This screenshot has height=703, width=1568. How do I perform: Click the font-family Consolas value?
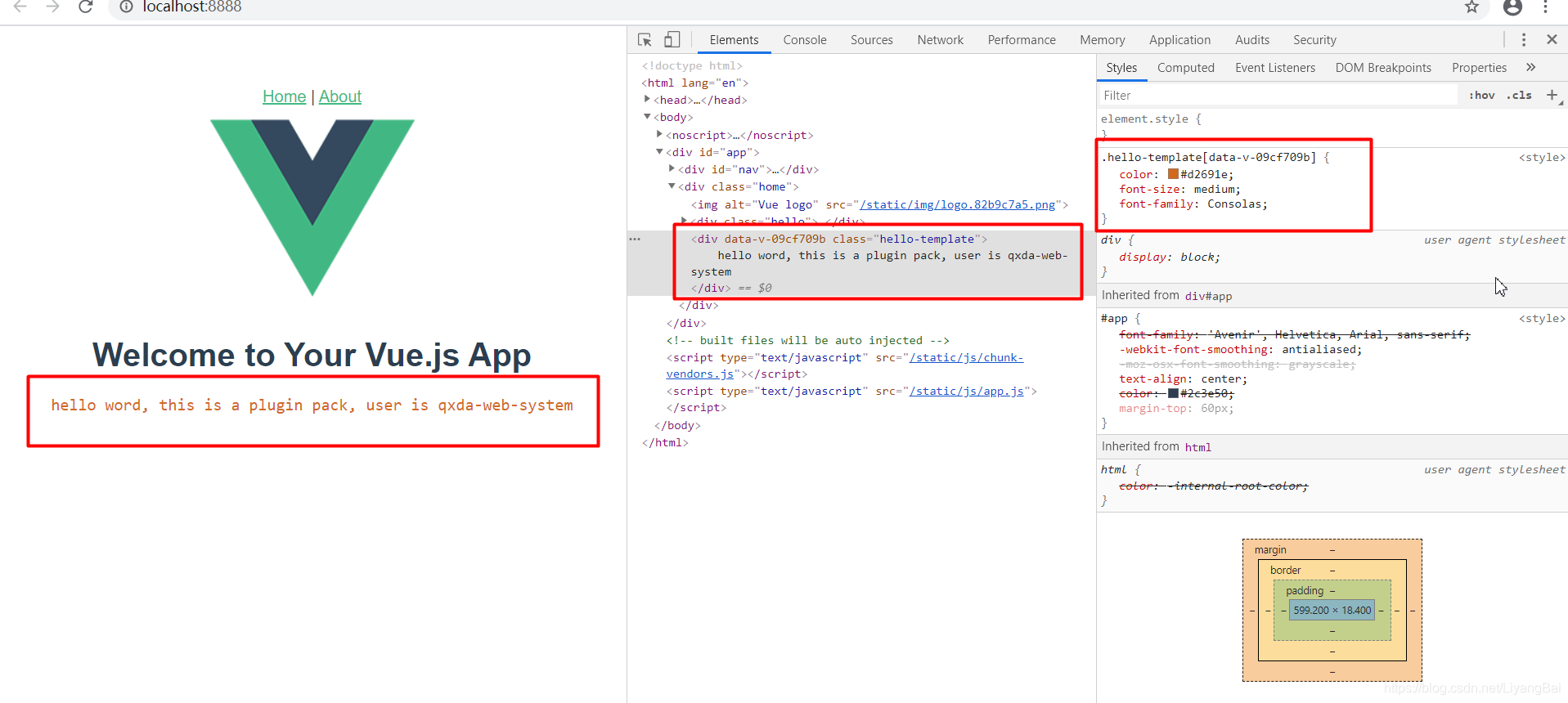coord(1234,204)
